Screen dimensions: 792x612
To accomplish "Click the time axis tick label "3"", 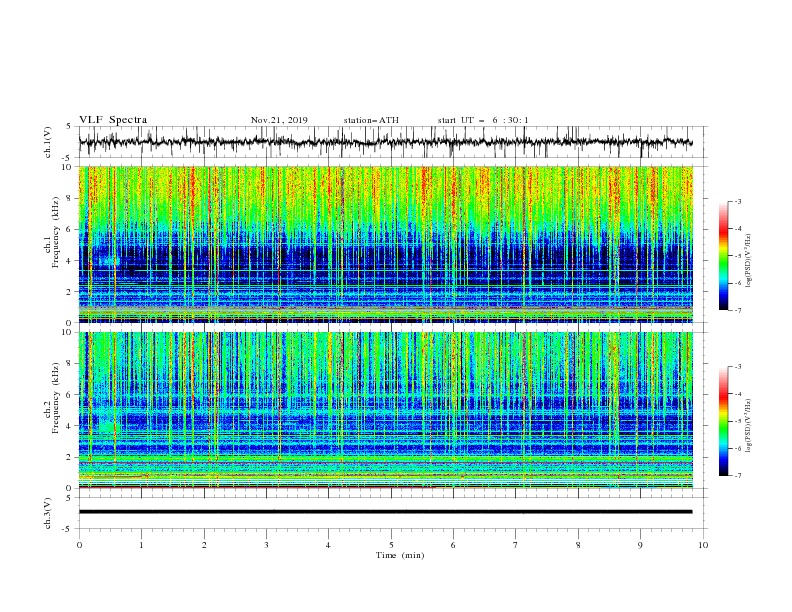I will click(x=266, y=545).
